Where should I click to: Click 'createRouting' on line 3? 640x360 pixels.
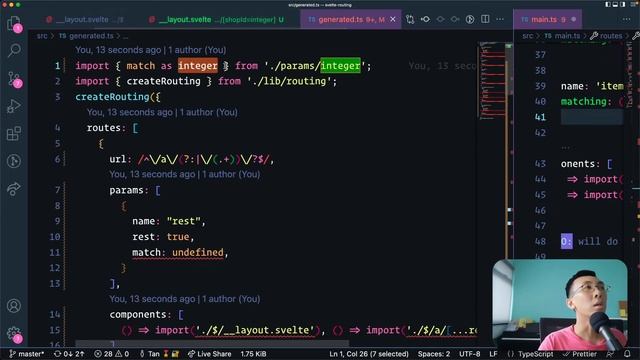tap(112, 97)
